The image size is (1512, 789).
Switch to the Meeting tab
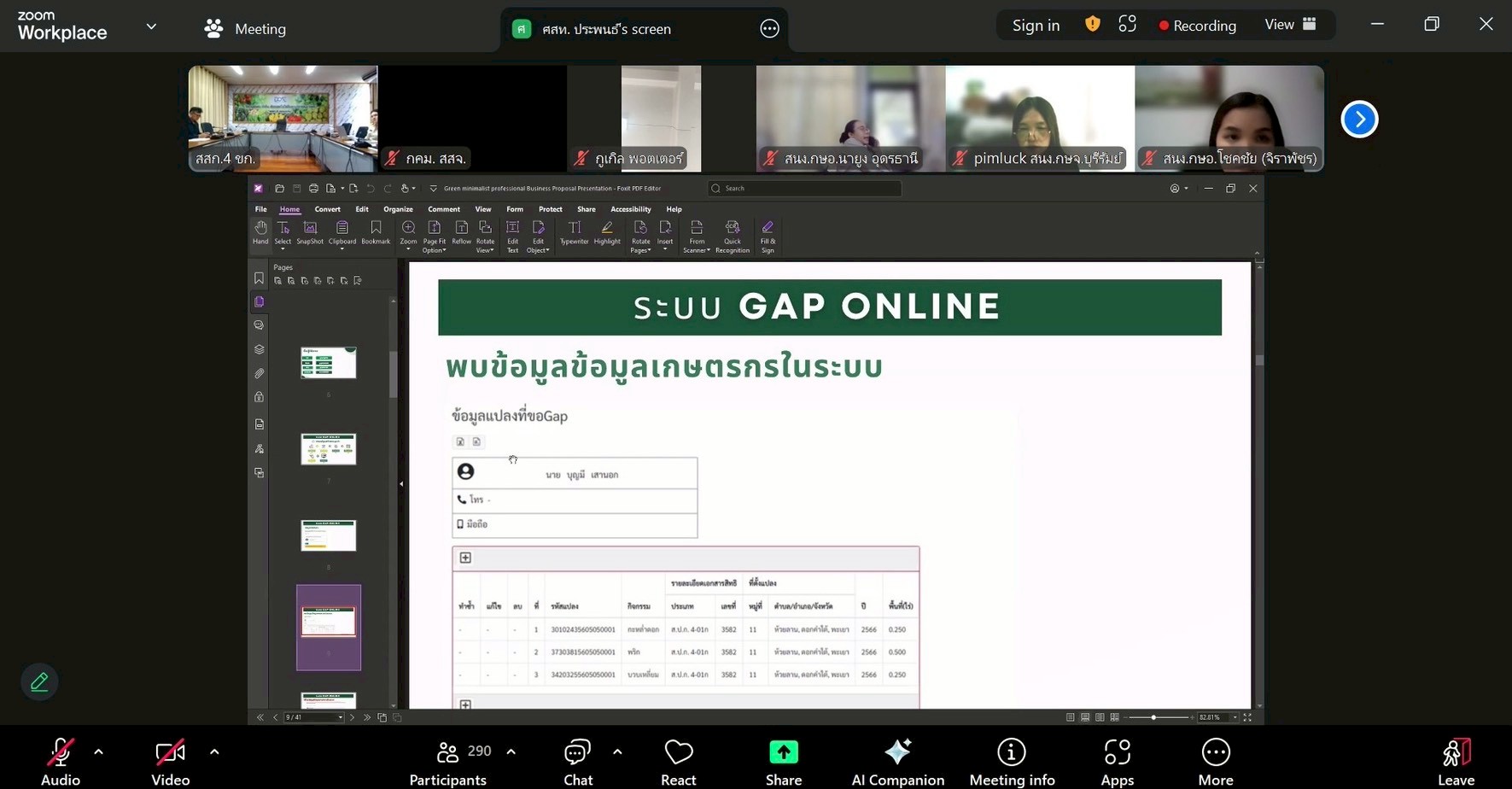tap(246, 29)
